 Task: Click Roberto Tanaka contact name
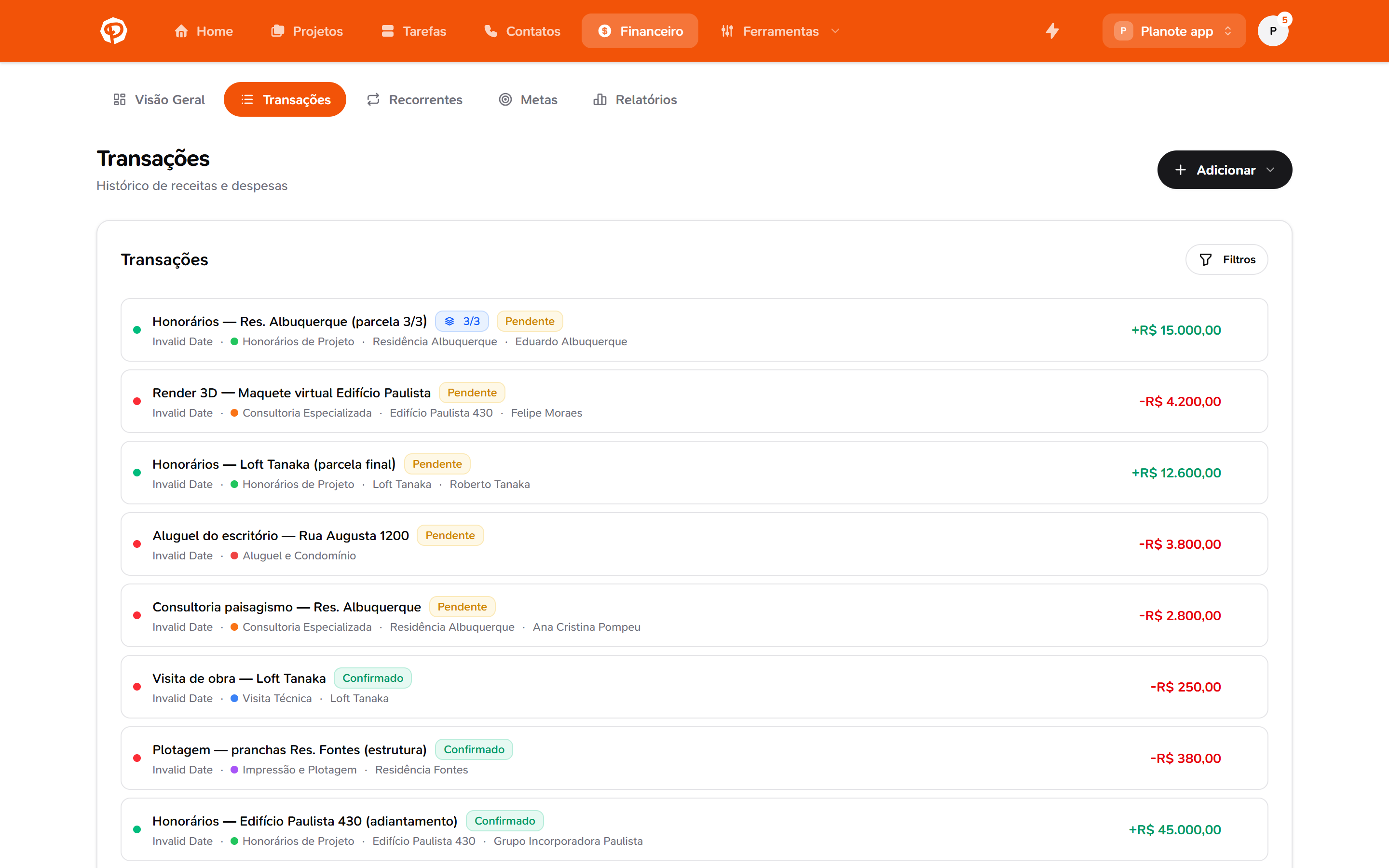tap(489, 485)
